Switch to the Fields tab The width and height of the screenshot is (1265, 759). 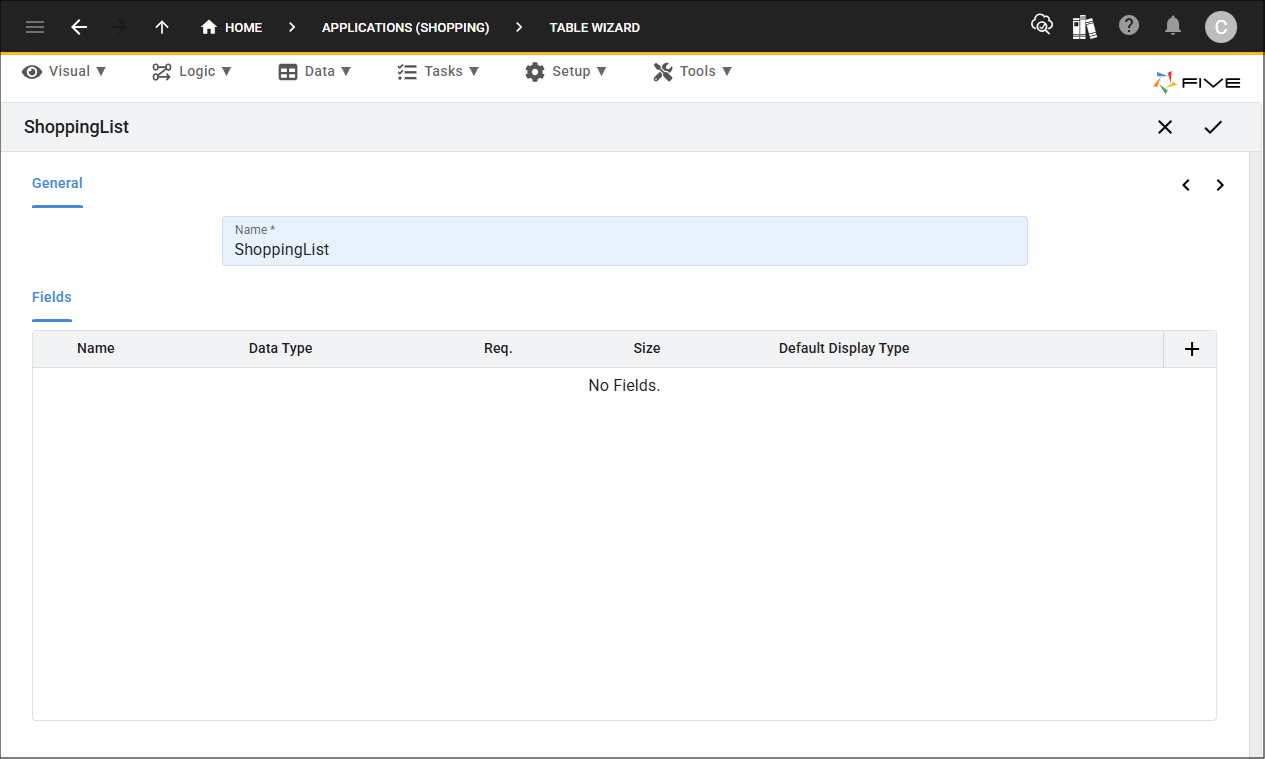point(51,297)
